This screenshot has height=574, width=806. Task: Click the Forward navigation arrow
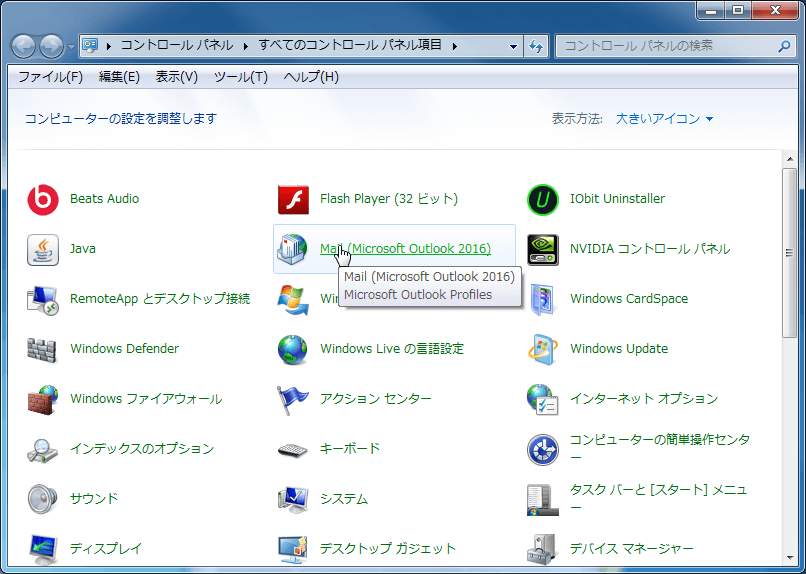click(51, 46)
